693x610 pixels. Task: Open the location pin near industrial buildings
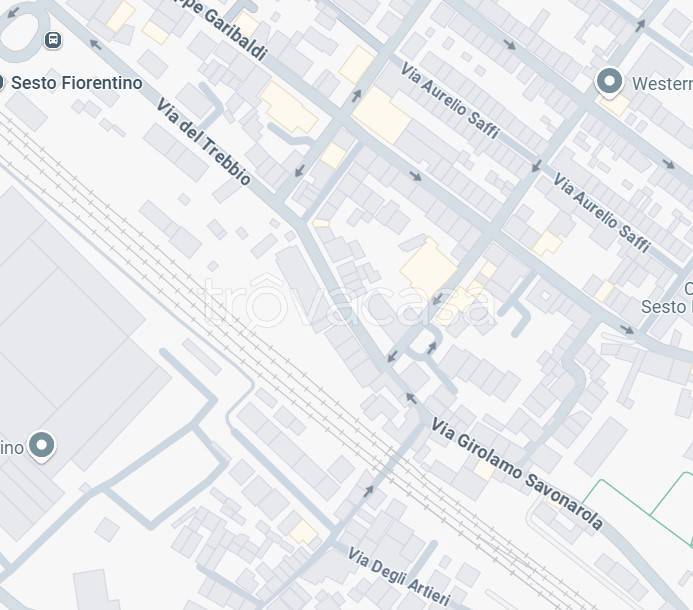tap(42, 446)
